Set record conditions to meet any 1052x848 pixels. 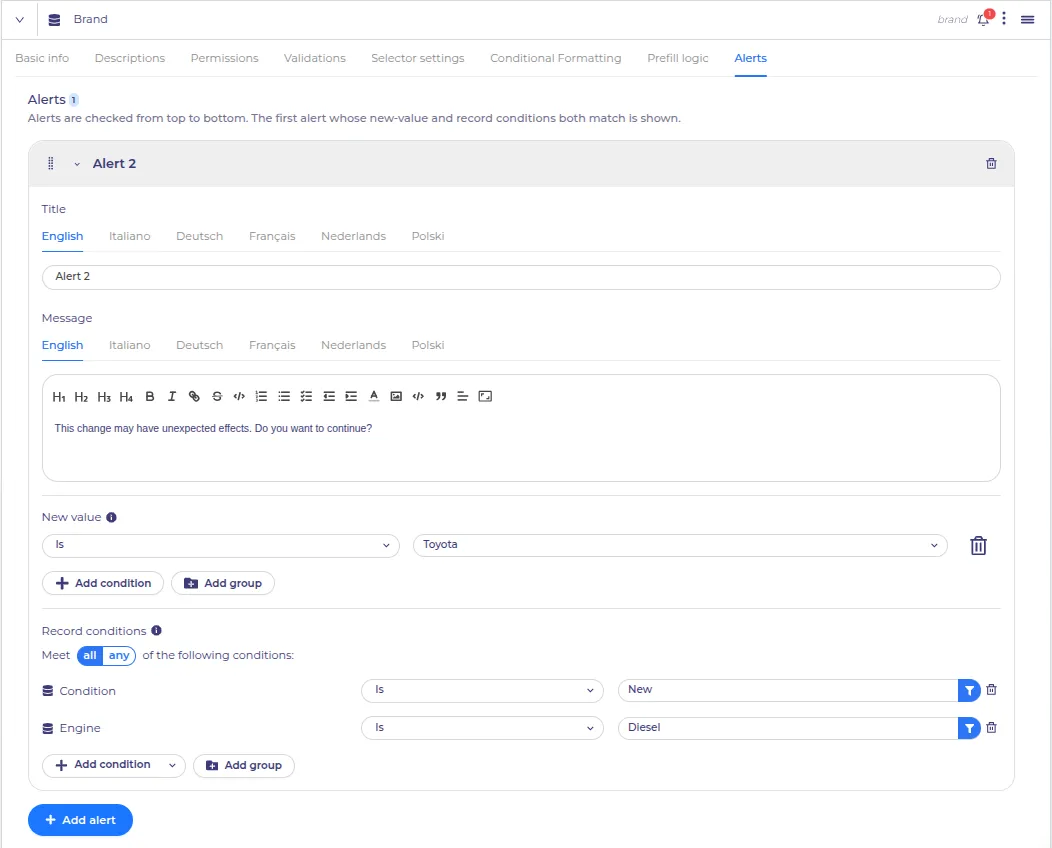click(x=119, y=655)
